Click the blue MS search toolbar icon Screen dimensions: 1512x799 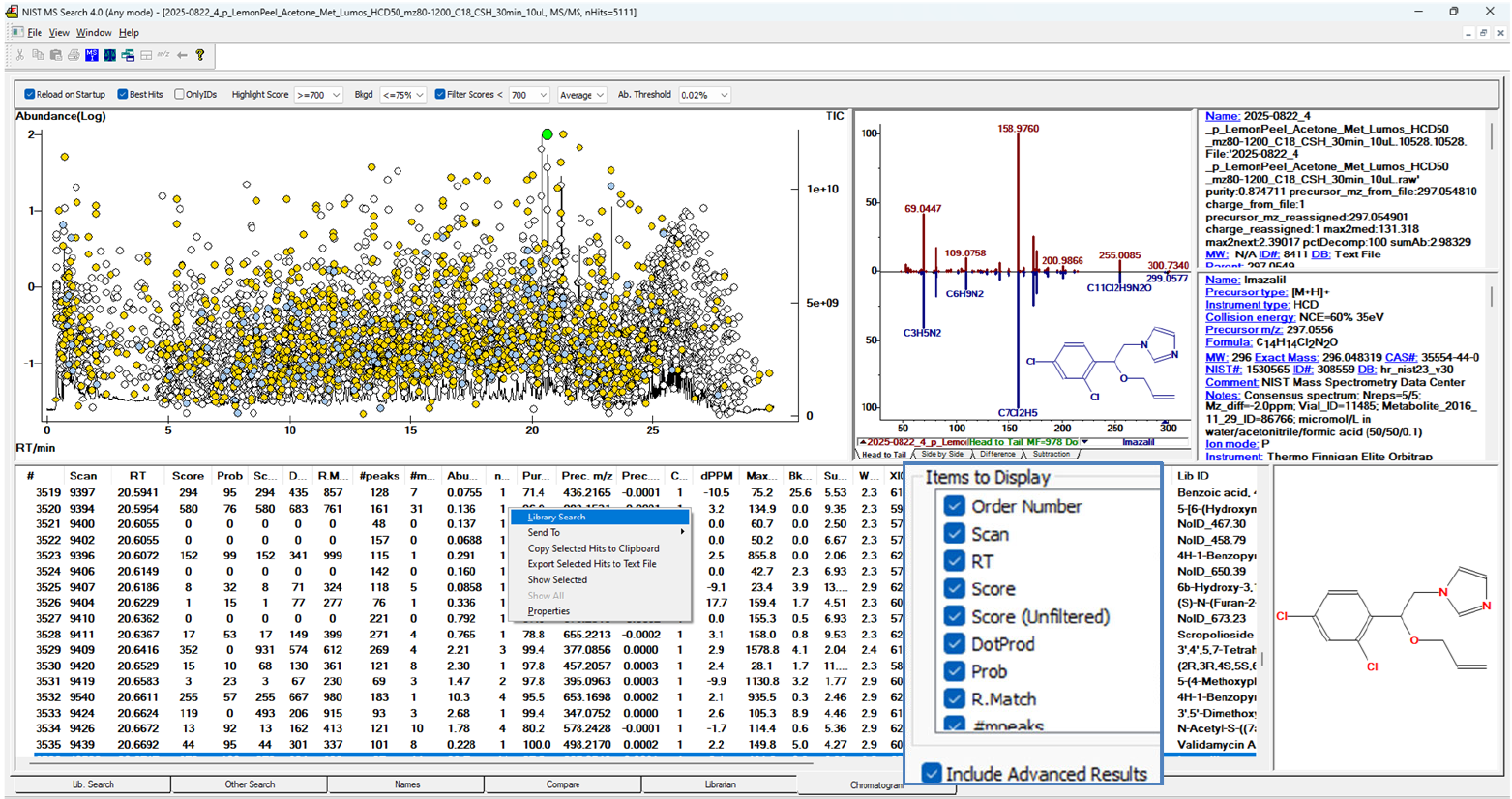(92, 55)
